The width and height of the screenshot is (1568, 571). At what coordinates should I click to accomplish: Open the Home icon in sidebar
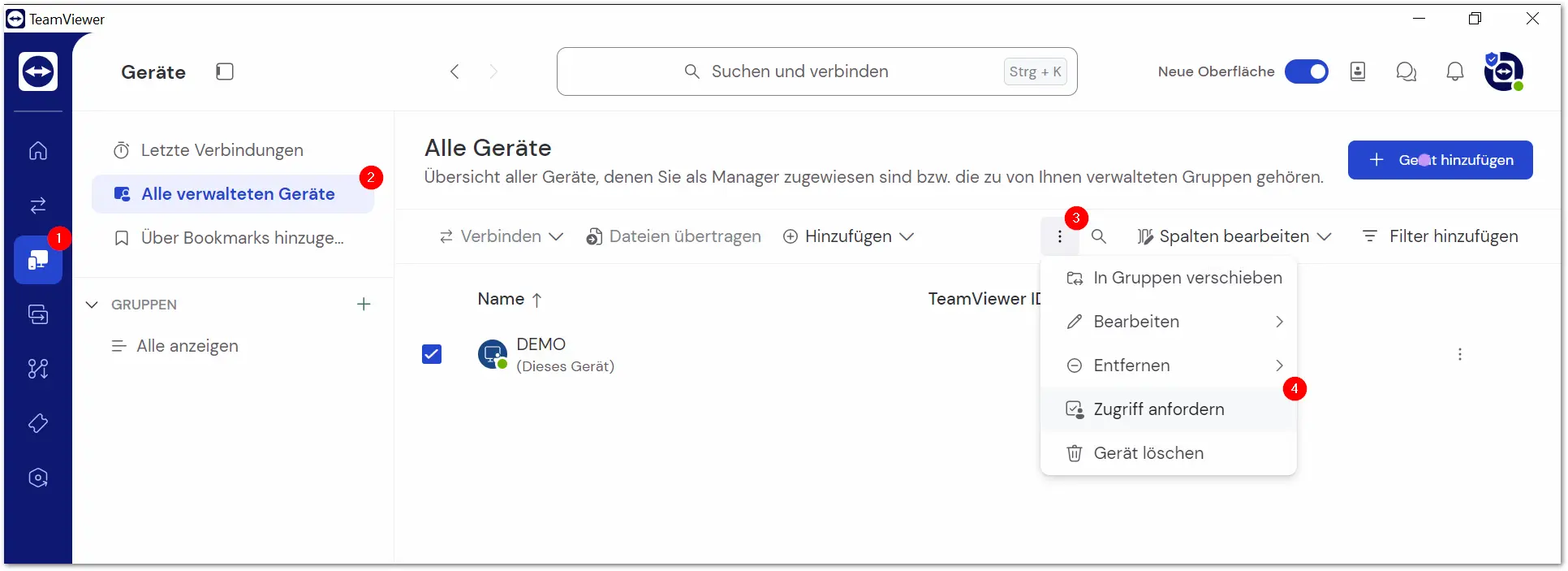click(38, 151)
